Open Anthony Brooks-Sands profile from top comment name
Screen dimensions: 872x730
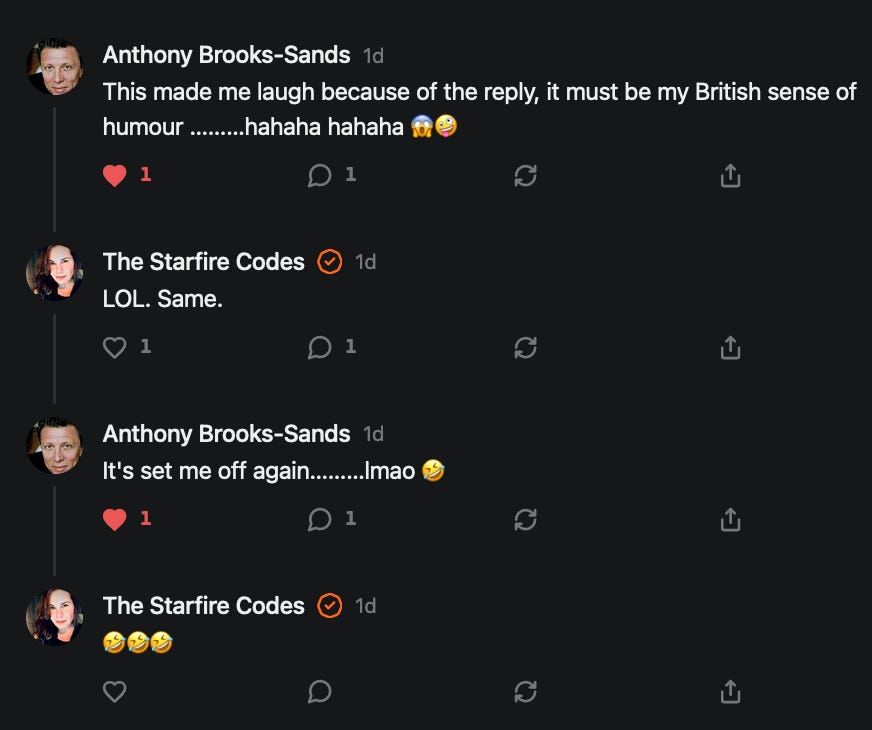pos(226,55)
